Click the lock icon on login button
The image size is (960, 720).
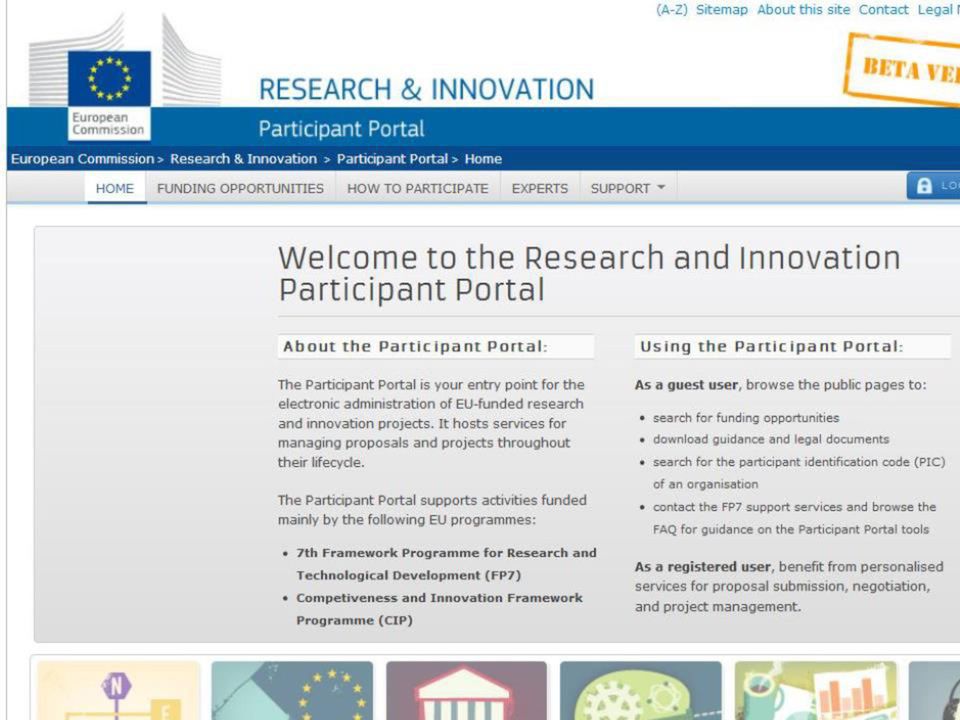coord(924,186)
